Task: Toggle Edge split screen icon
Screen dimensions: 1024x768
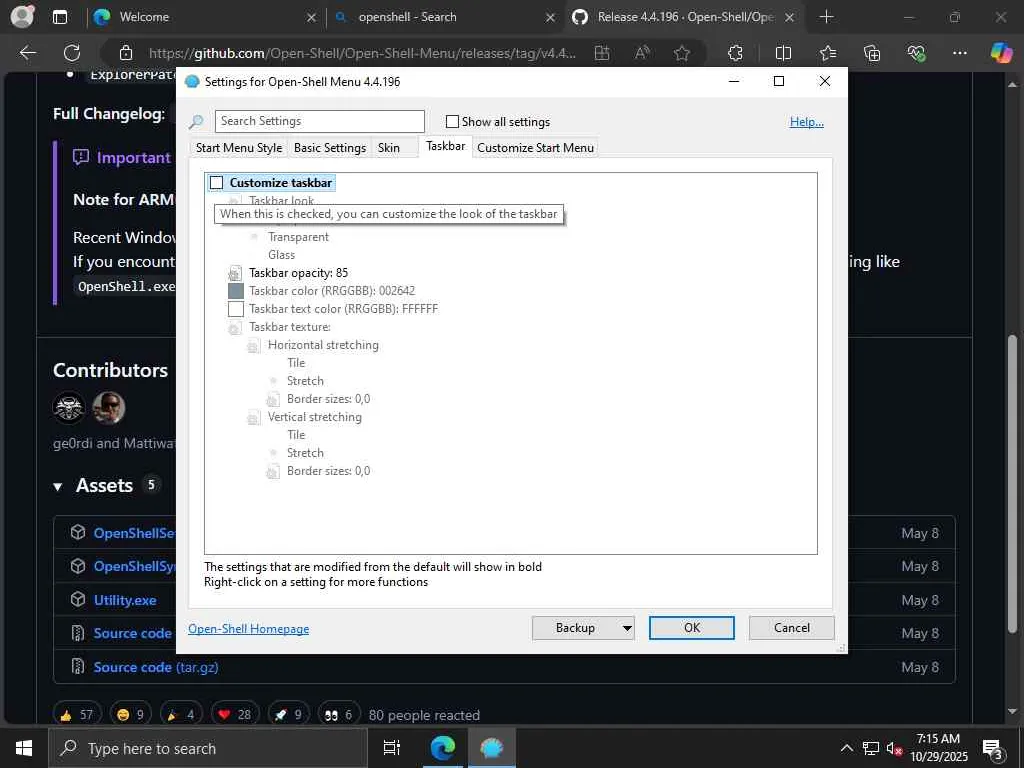Action: 783,53
